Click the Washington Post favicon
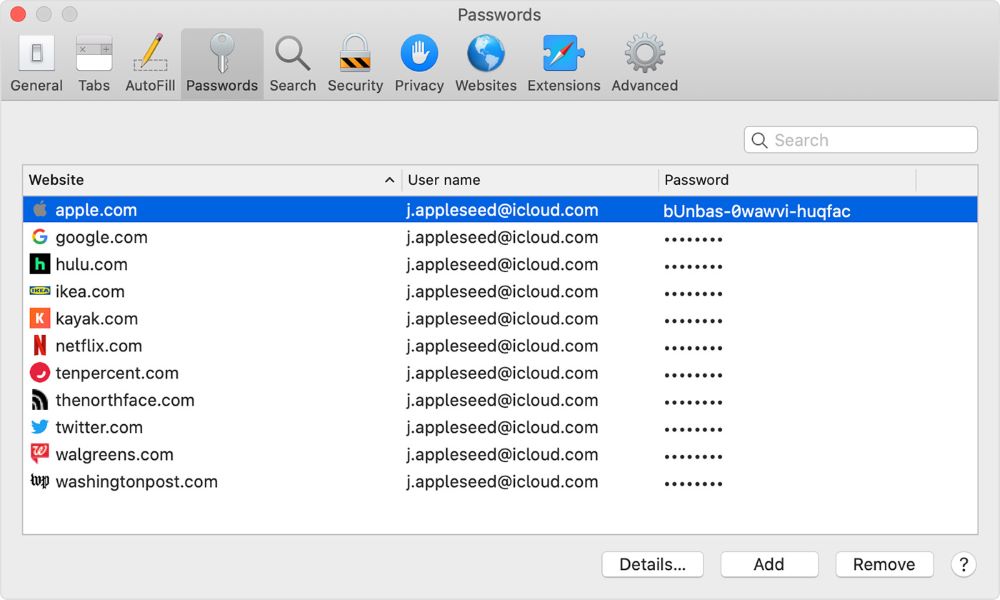This screenshot has height=600, width=1000. [40, 481]
